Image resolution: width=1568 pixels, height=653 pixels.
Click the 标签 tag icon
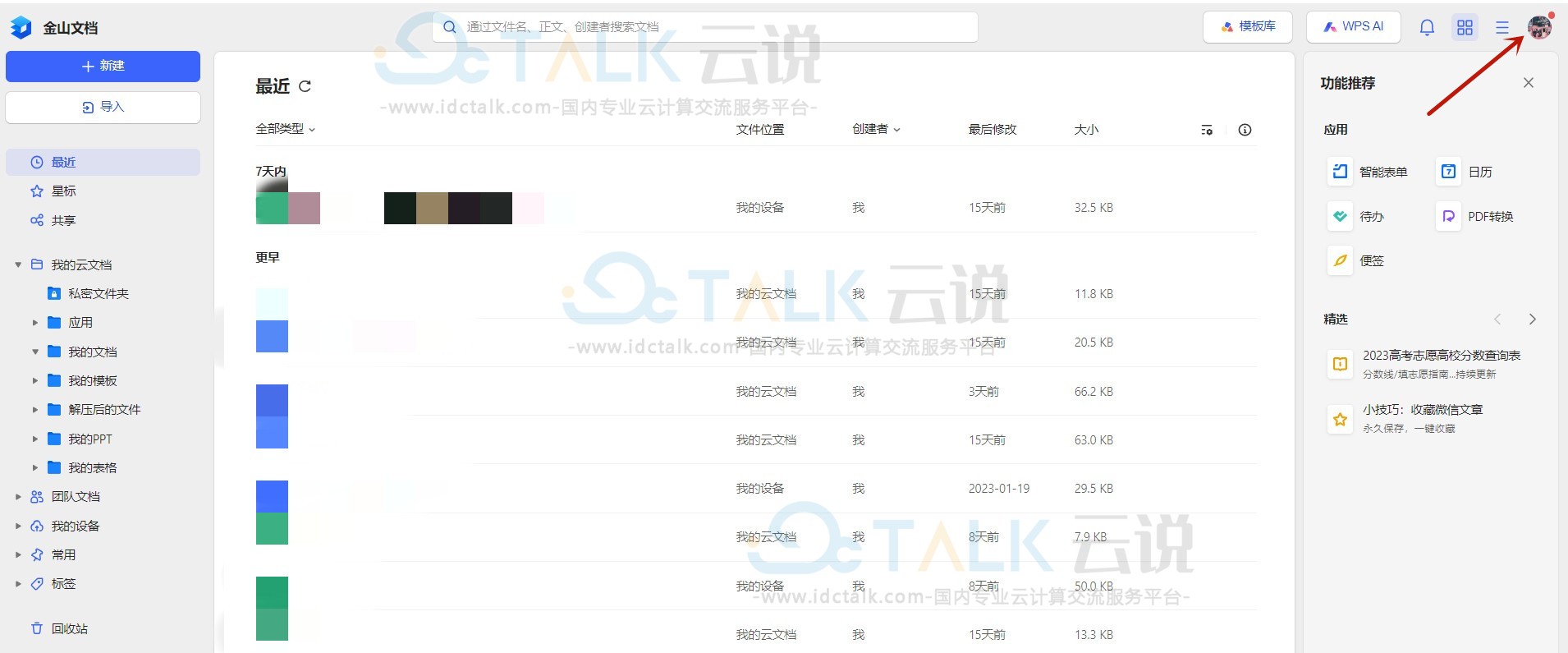(x=37, y=583)
